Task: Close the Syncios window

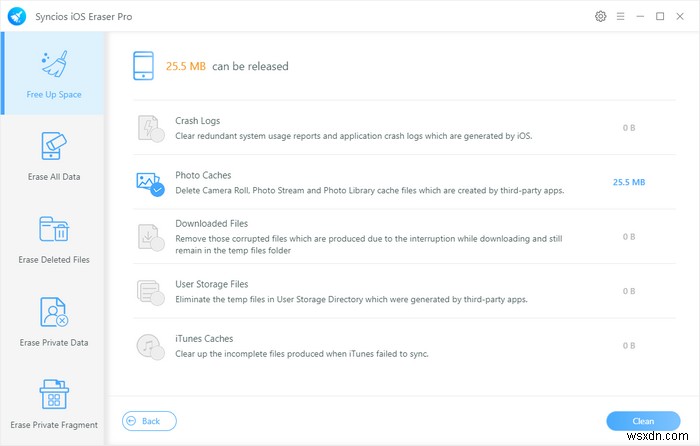Action: coord(680,17)
